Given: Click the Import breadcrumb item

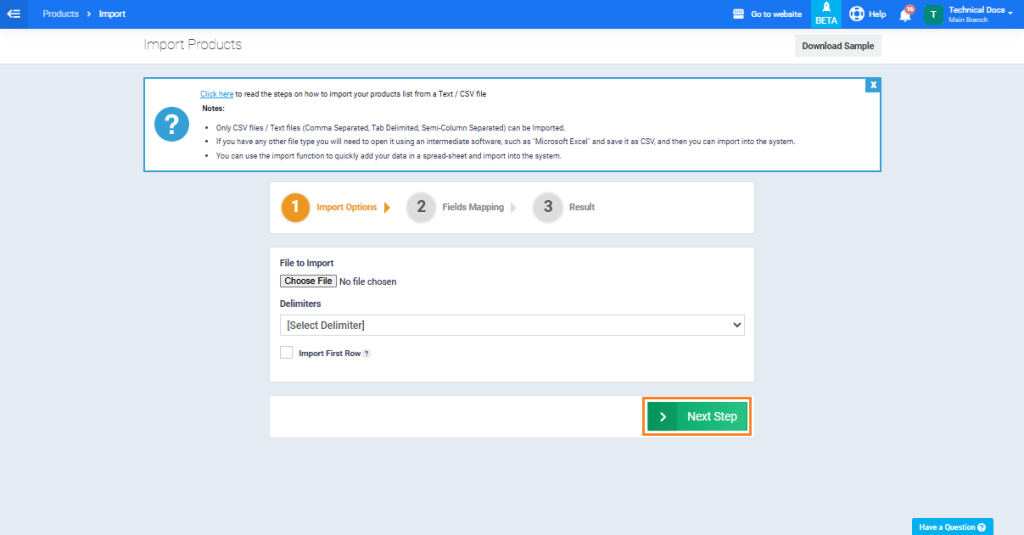Looking at the screenshot, I should click(x=112, y=14).
